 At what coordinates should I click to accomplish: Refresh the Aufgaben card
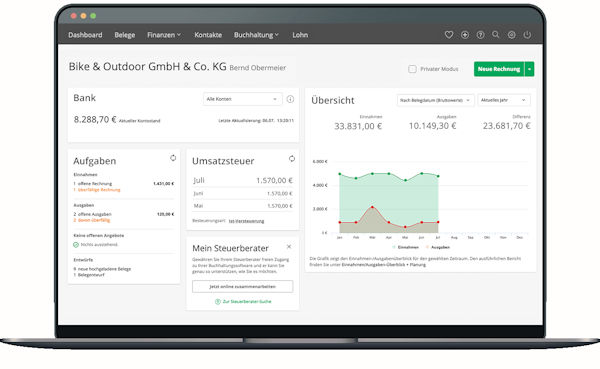click(173, 158)
